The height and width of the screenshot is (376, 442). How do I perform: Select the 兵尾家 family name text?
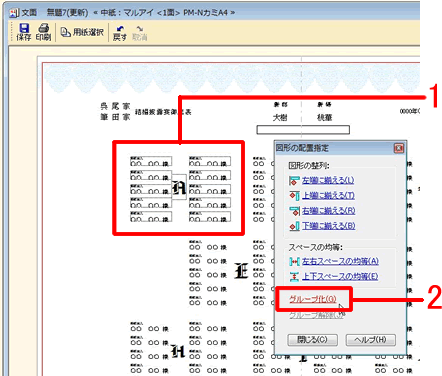pos(115,106)
